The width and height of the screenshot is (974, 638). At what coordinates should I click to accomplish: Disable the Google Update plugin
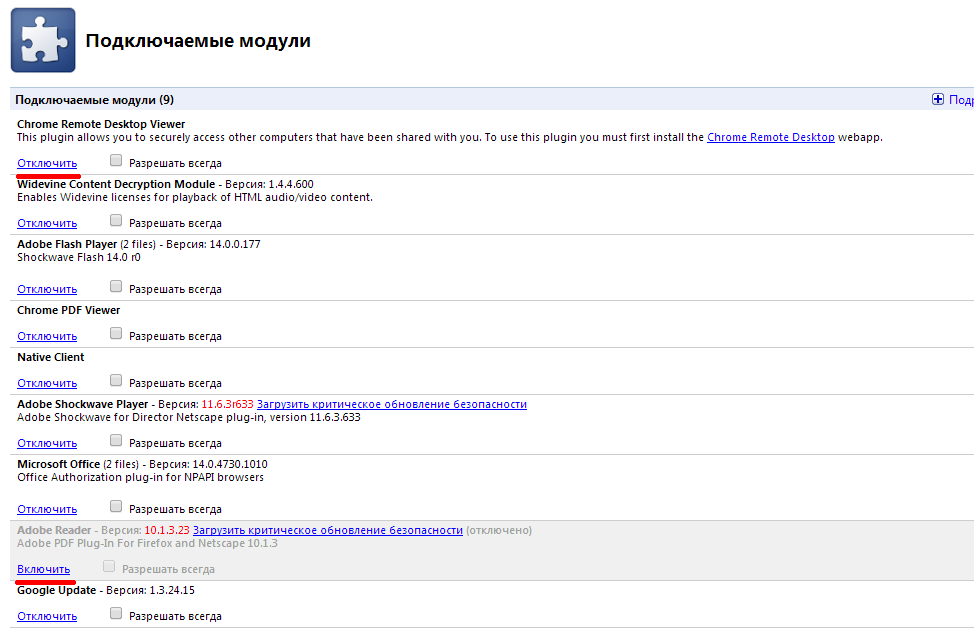click(x=47, y=616)
